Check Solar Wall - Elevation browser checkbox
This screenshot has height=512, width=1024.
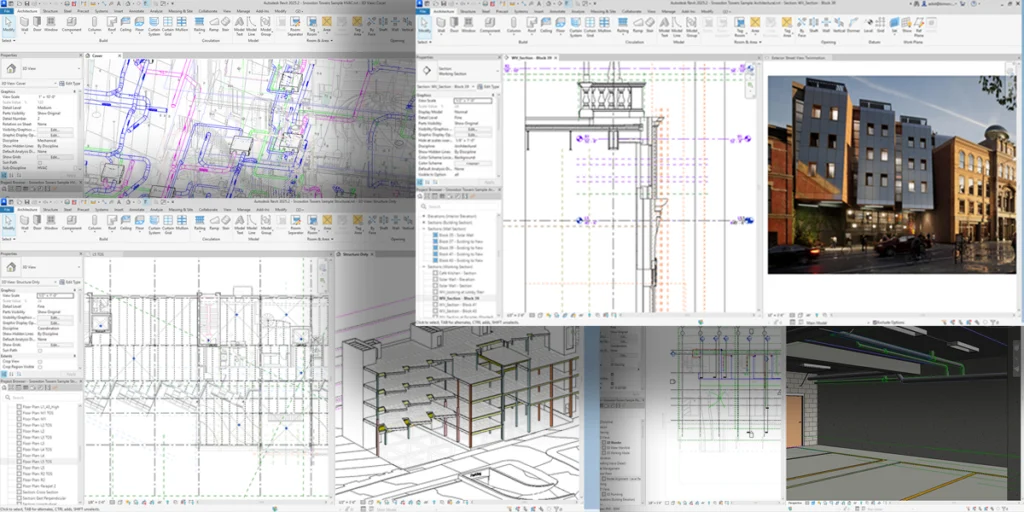(x=435, y=280)
